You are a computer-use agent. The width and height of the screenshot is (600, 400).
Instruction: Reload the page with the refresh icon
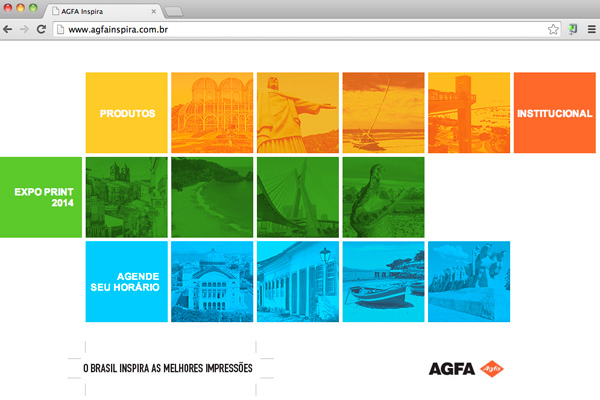pyautogui.click(x=41, y=29)
